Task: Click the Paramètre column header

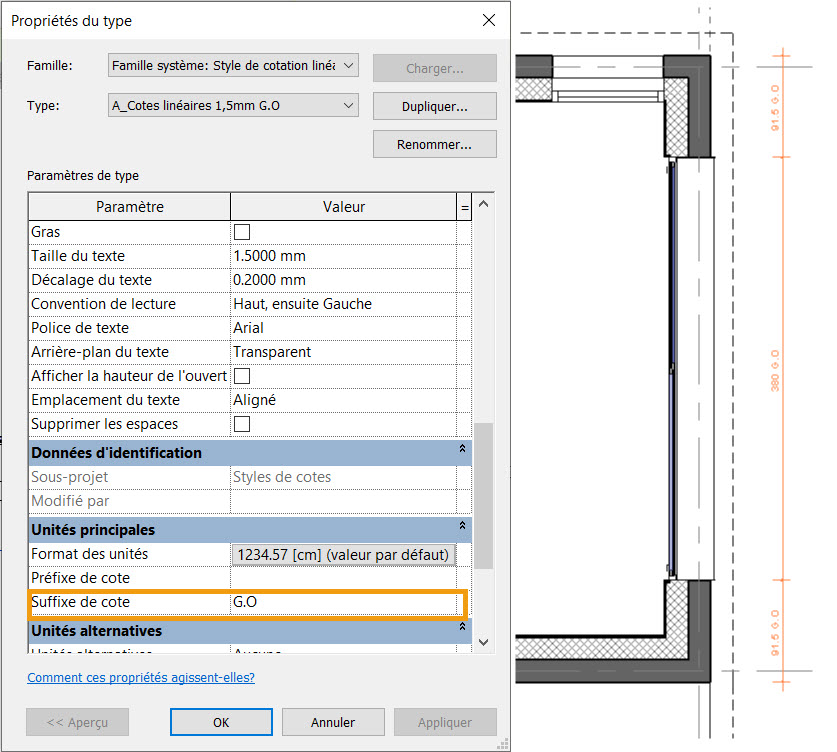Action: (x=130, y=207)
